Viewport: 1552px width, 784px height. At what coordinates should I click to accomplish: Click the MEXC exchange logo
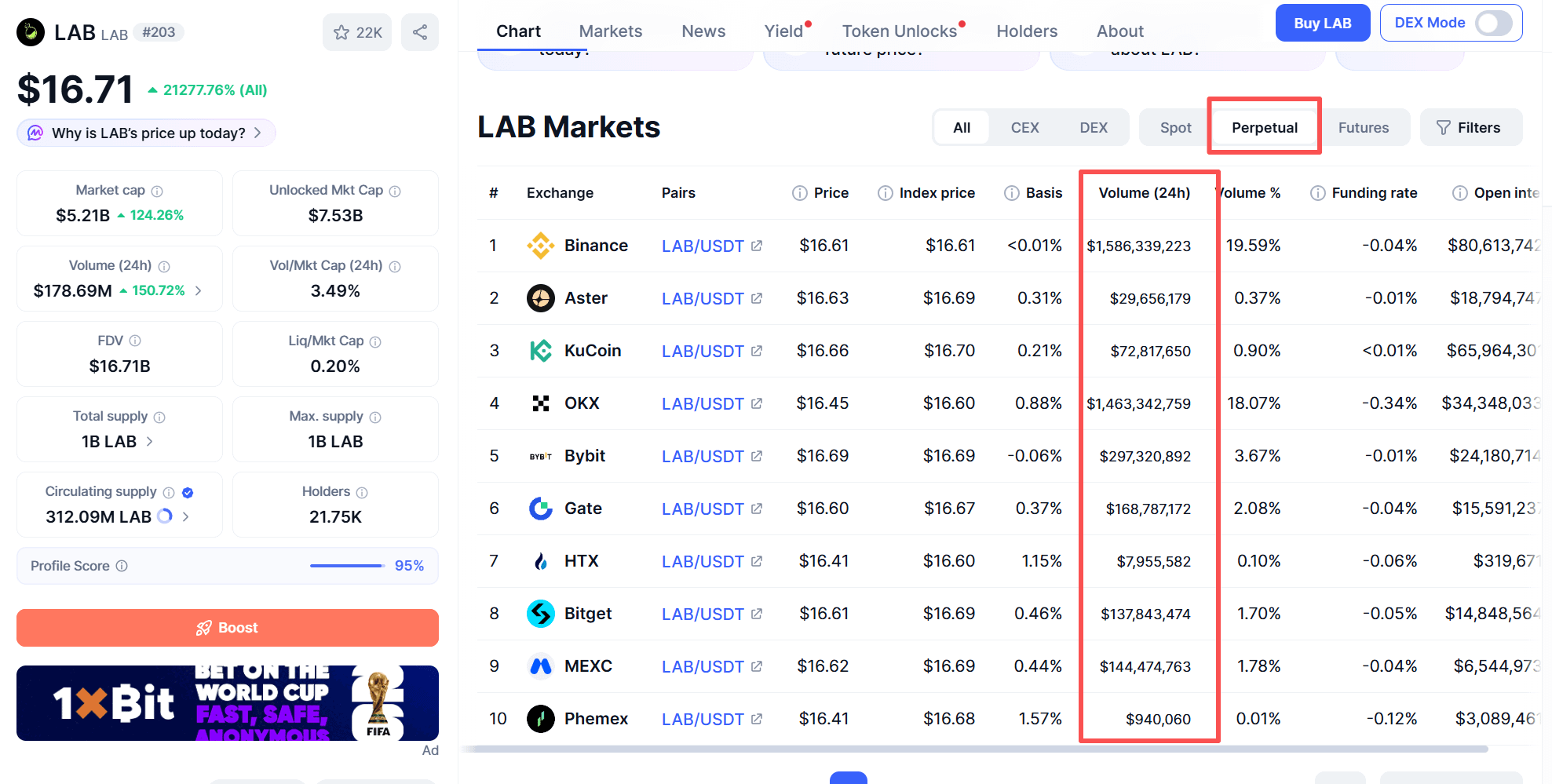(540, 666)
